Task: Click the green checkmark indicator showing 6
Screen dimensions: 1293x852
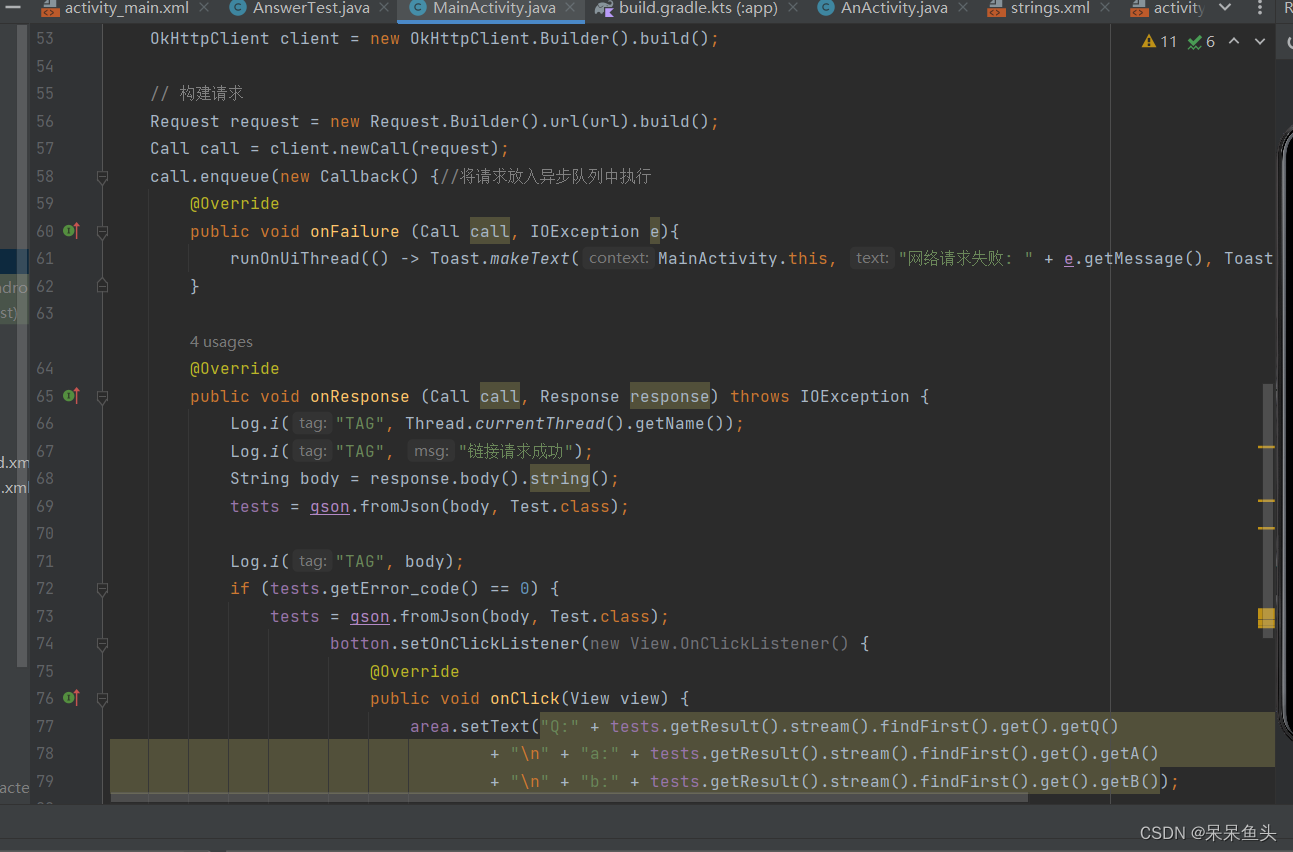Action: click(x=1202, y=42)
